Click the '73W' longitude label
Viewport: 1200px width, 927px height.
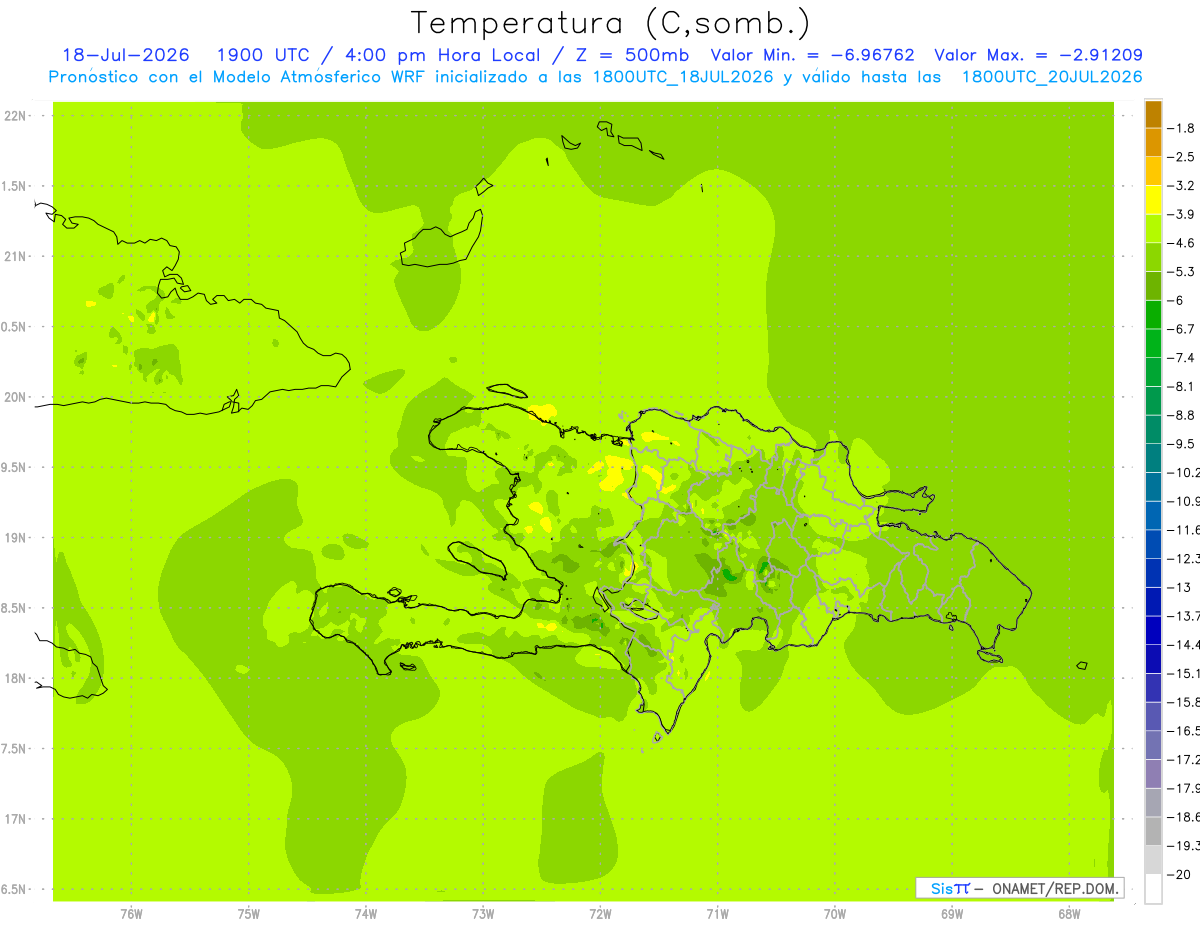[483, 914]
